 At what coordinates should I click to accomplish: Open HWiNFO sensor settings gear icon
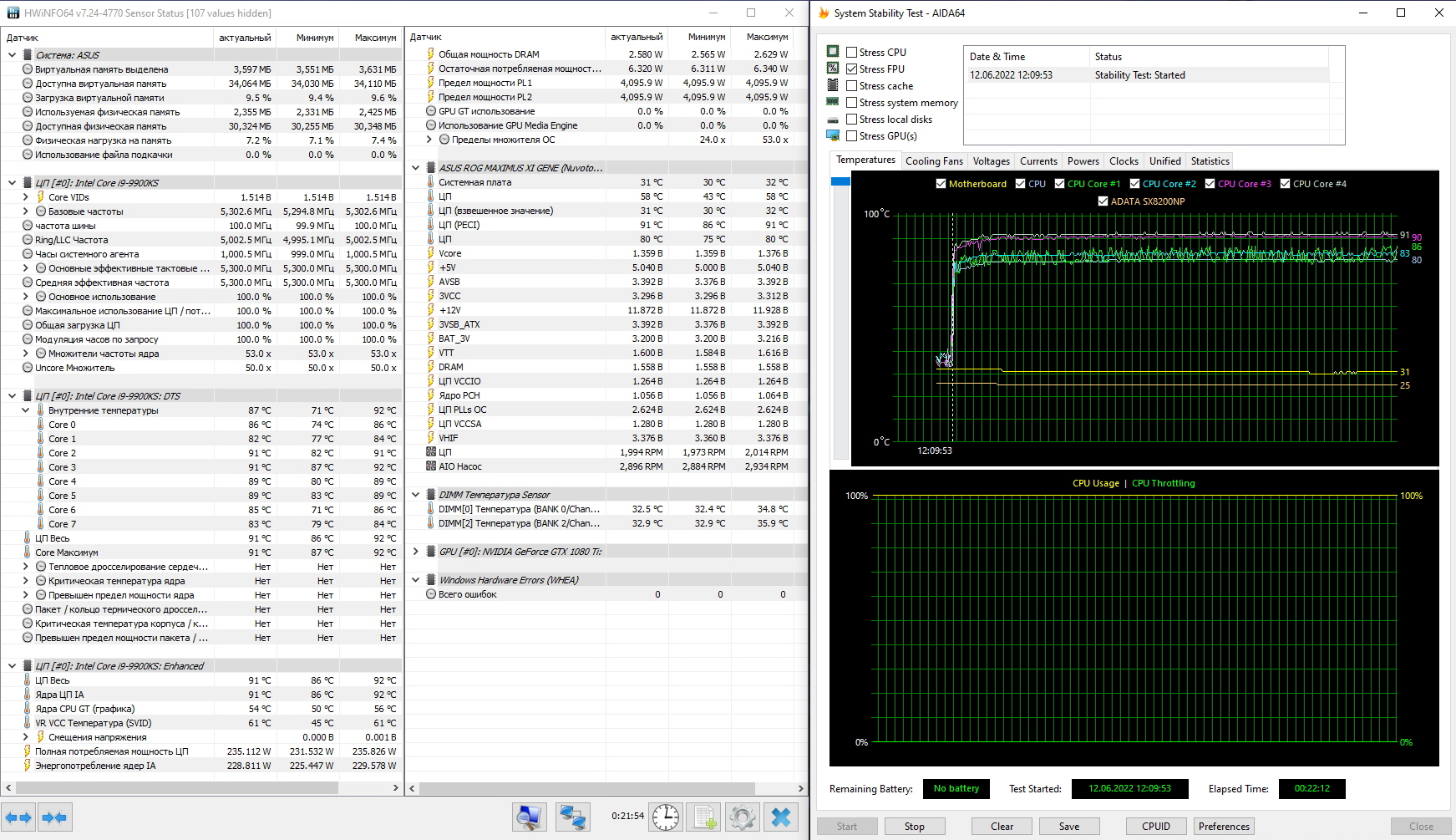tap(742, 817)
